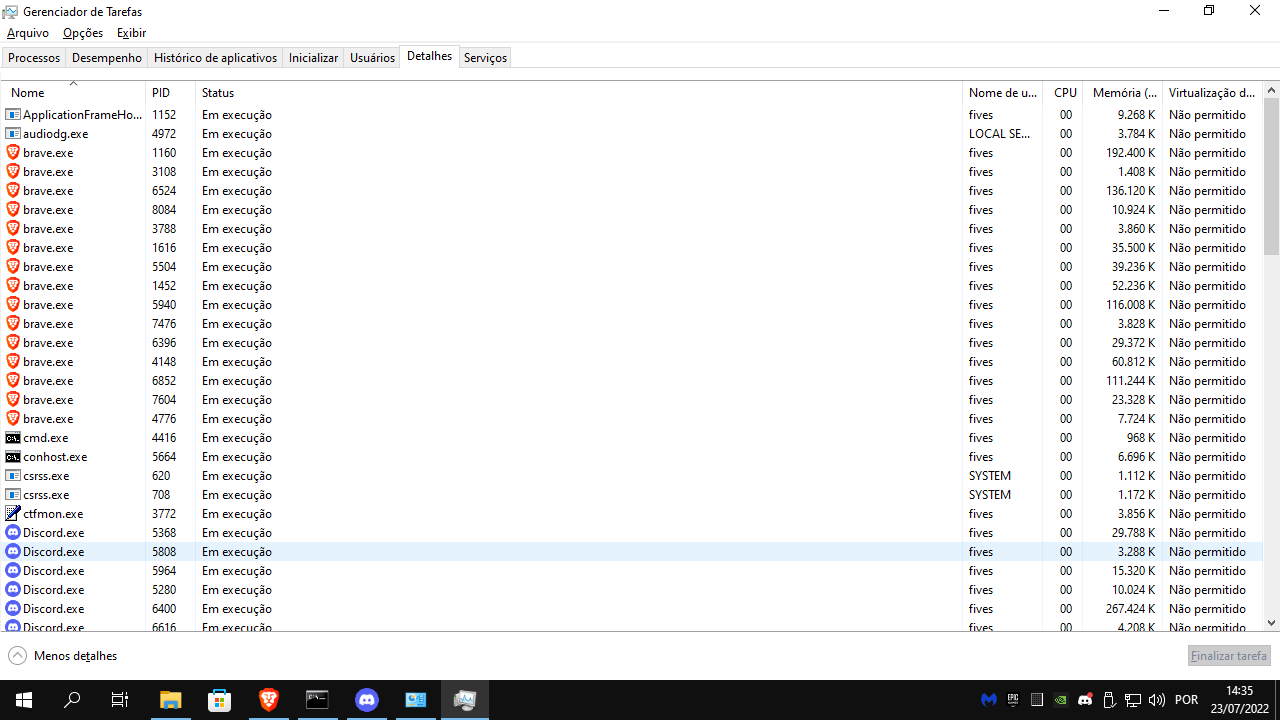Image resolution: width=1280 pixels, height=720 pixels.
Task: Click memory value 267.424 K
Action: click(x=1130, y=609)
